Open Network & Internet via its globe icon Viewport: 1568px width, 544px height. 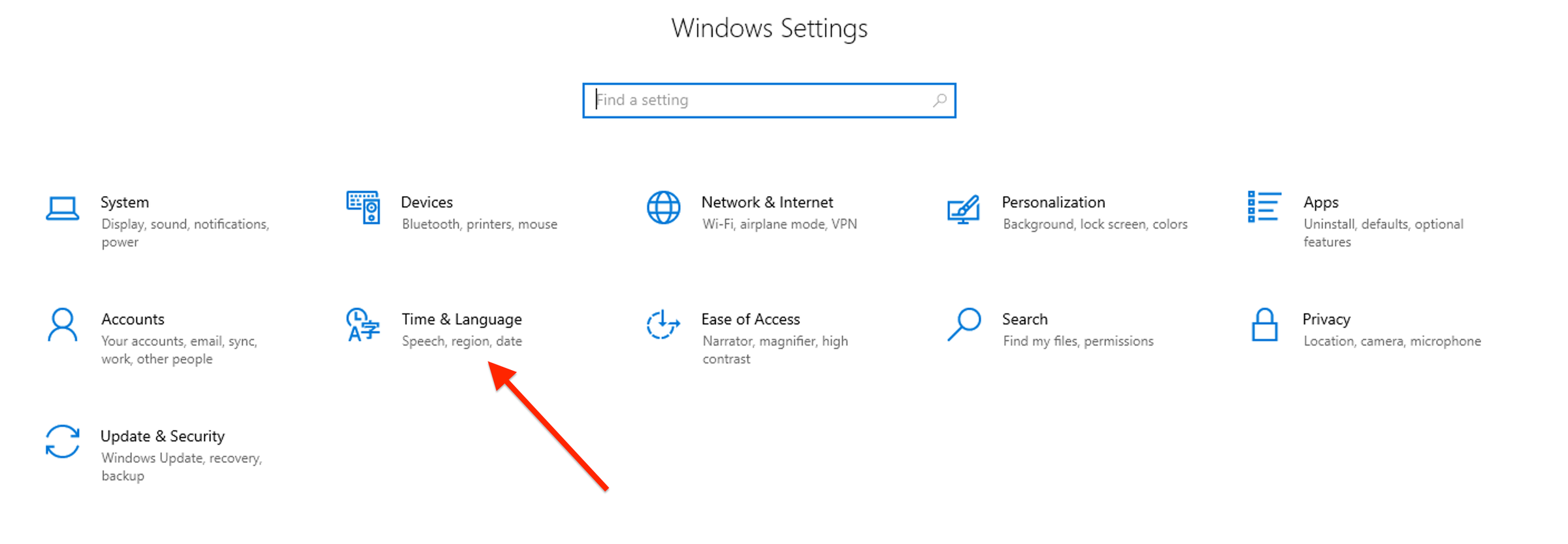tap(664, 209)
